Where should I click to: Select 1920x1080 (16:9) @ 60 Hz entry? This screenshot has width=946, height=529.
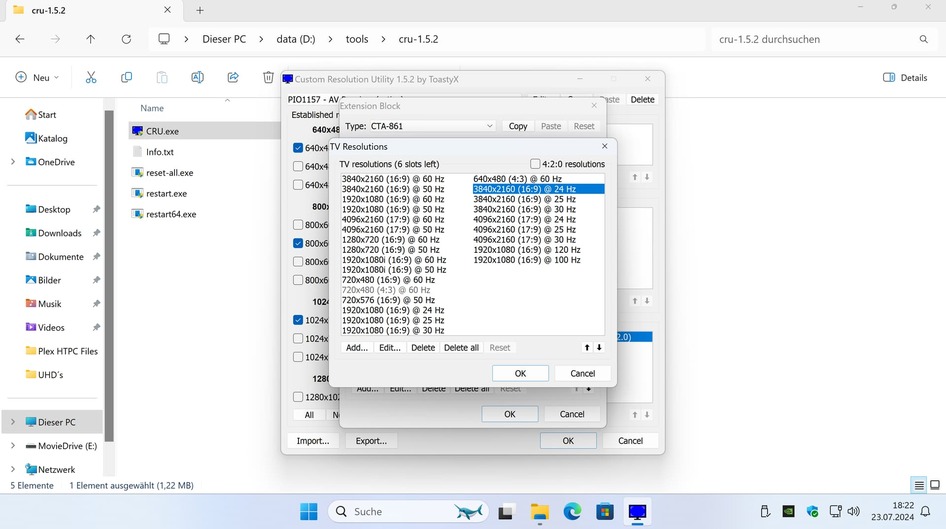pyautogui.click(x=393, y=199)
